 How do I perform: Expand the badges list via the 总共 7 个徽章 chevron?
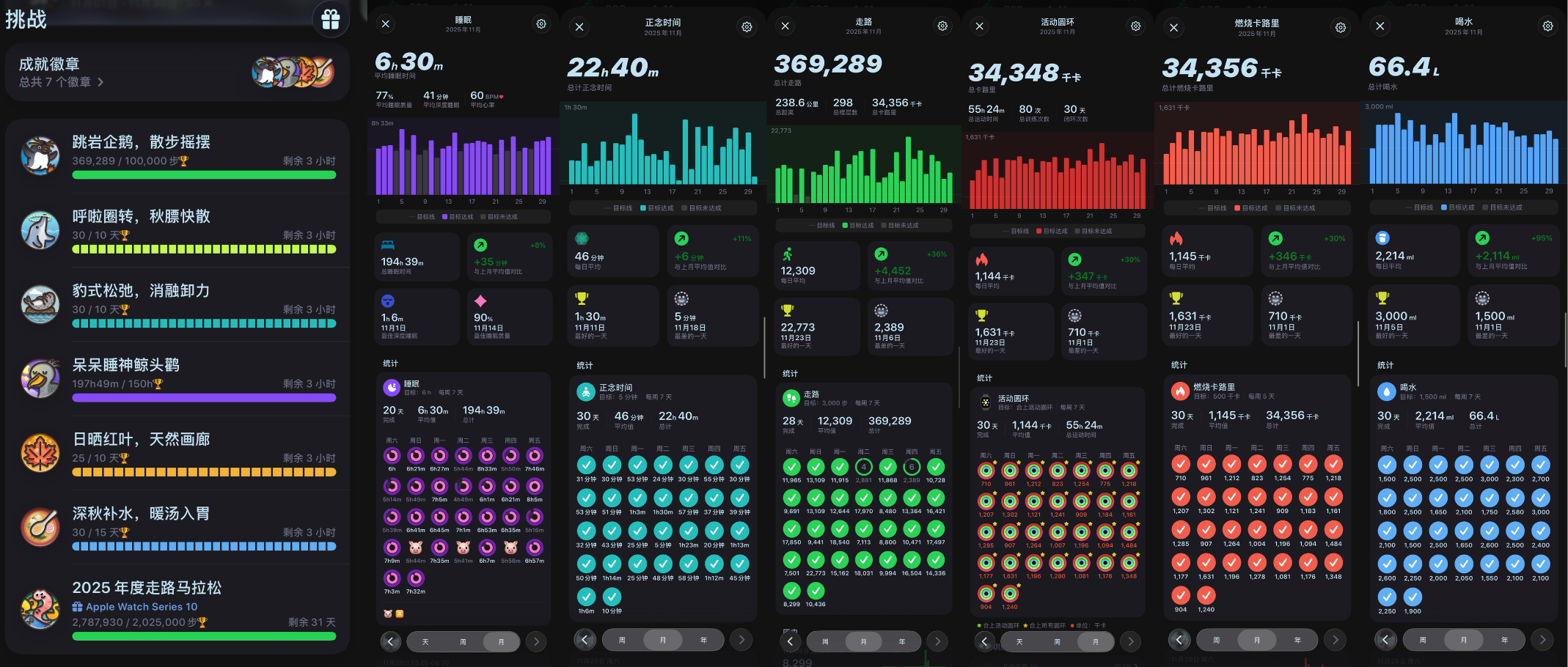pos(101,82)
